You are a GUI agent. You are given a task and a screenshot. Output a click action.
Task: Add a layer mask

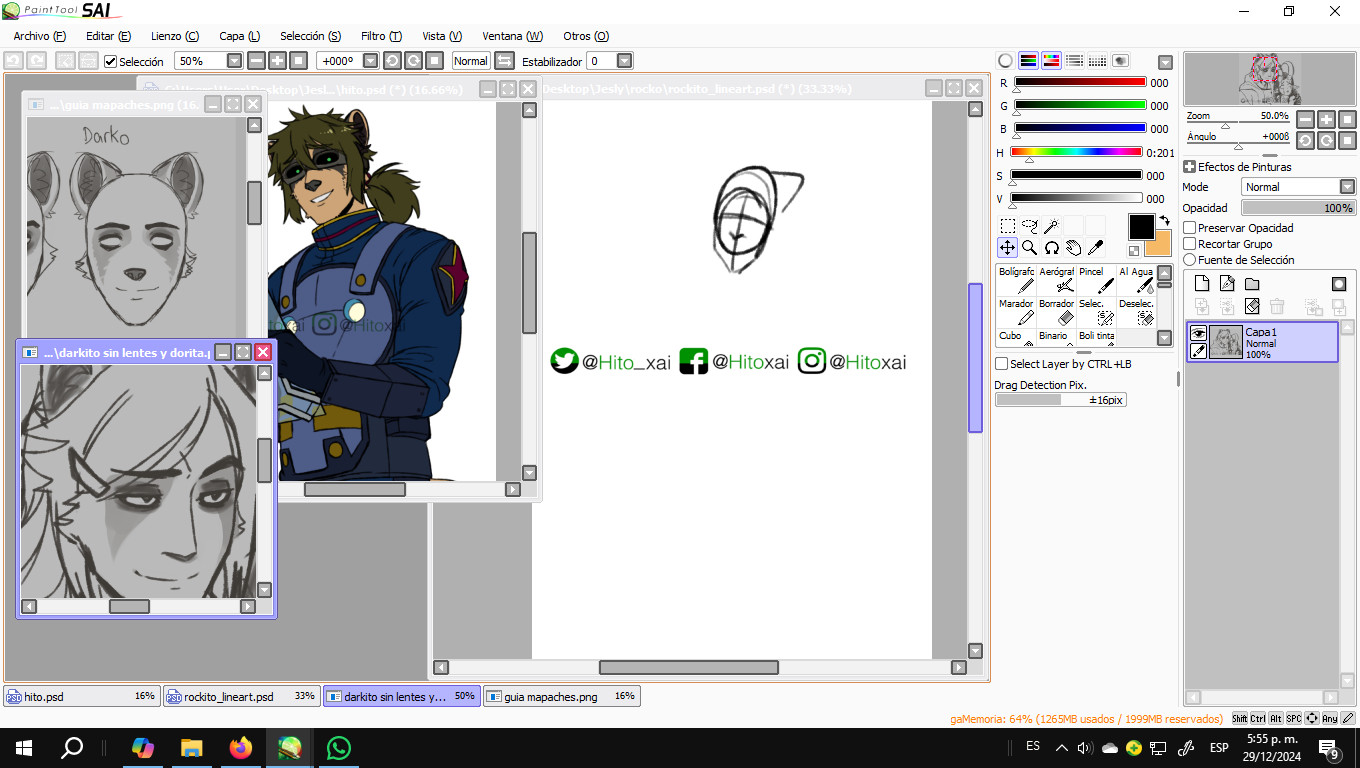(1339, 284)
